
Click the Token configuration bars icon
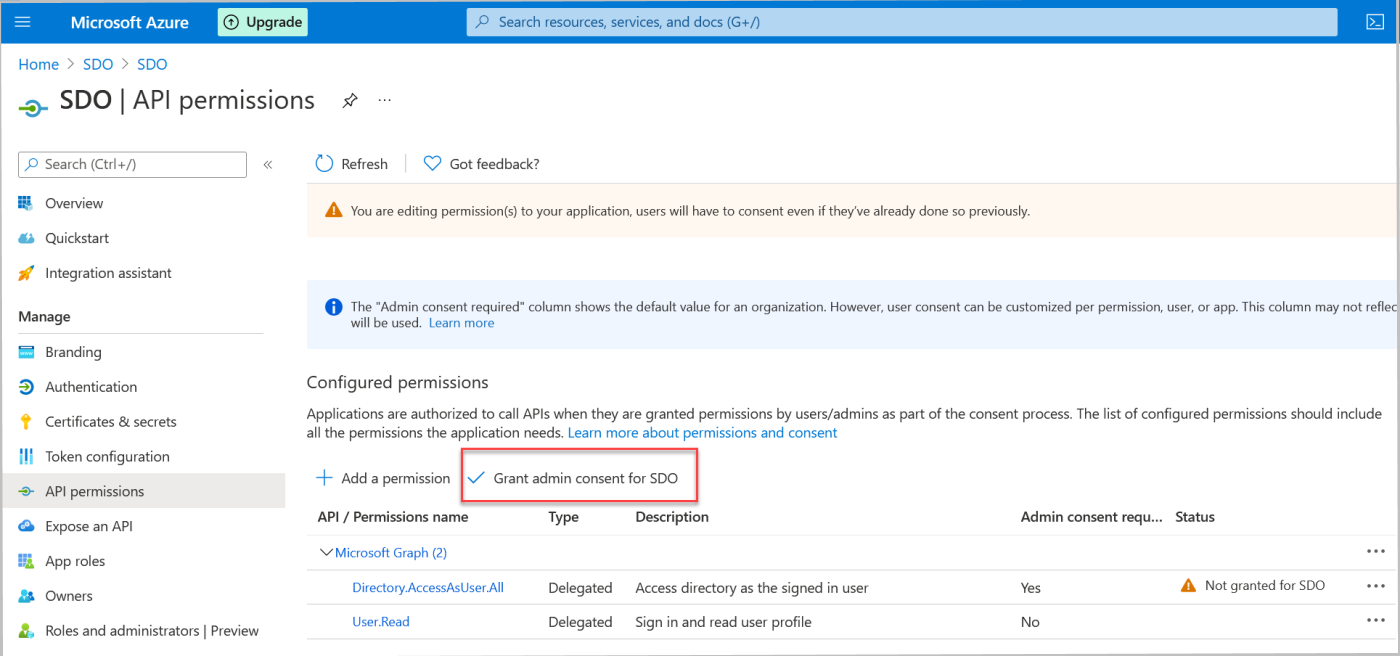coord(26,457)
